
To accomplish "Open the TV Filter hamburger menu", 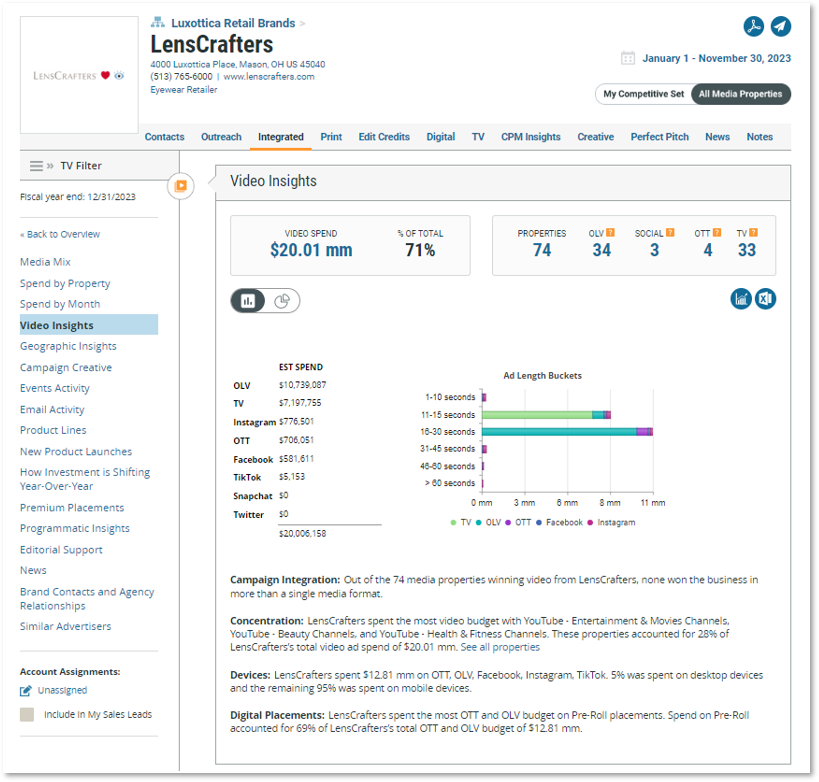I will click(36, 166).
